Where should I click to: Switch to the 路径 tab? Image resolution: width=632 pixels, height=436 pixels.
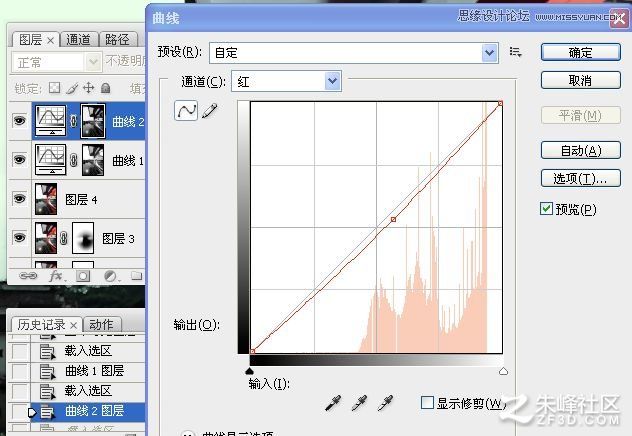pos(117,39)
